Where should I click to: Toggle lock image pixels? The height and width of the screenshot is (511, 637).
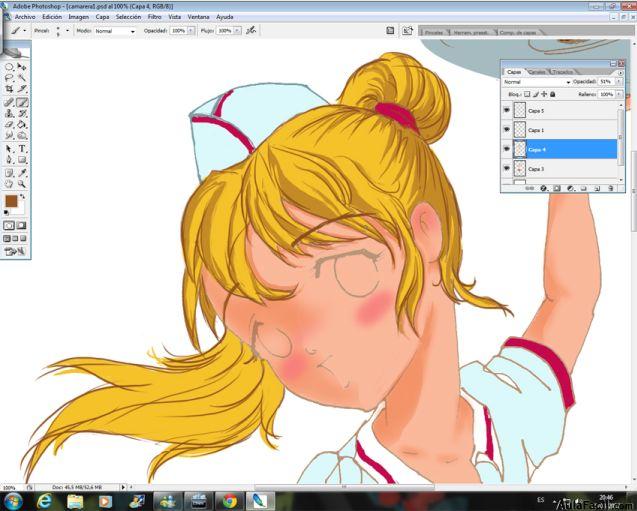pyautogui.click(x=535, y=94)
